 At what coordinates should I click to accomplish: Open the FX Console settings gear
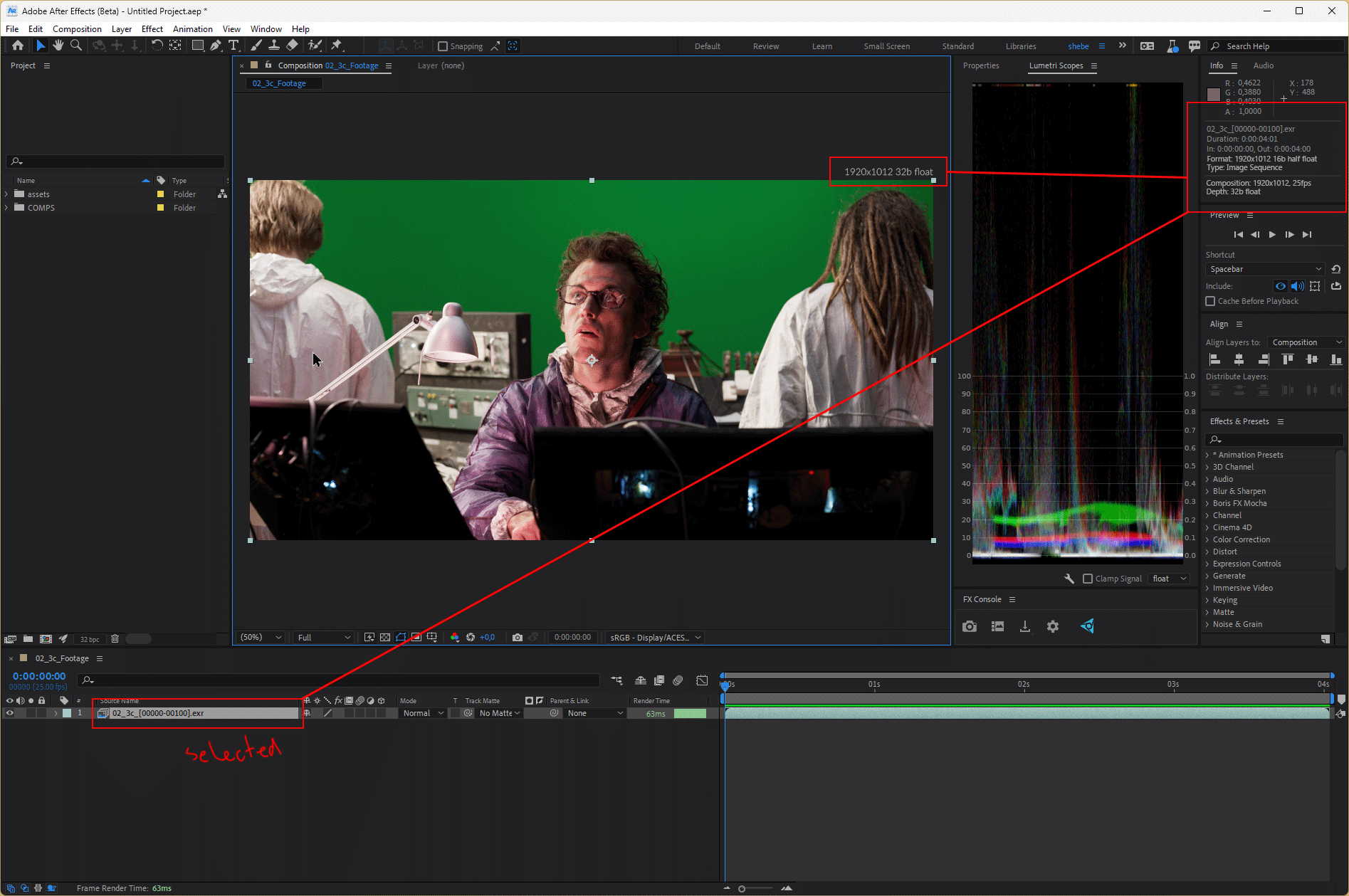pos(1053,626)
